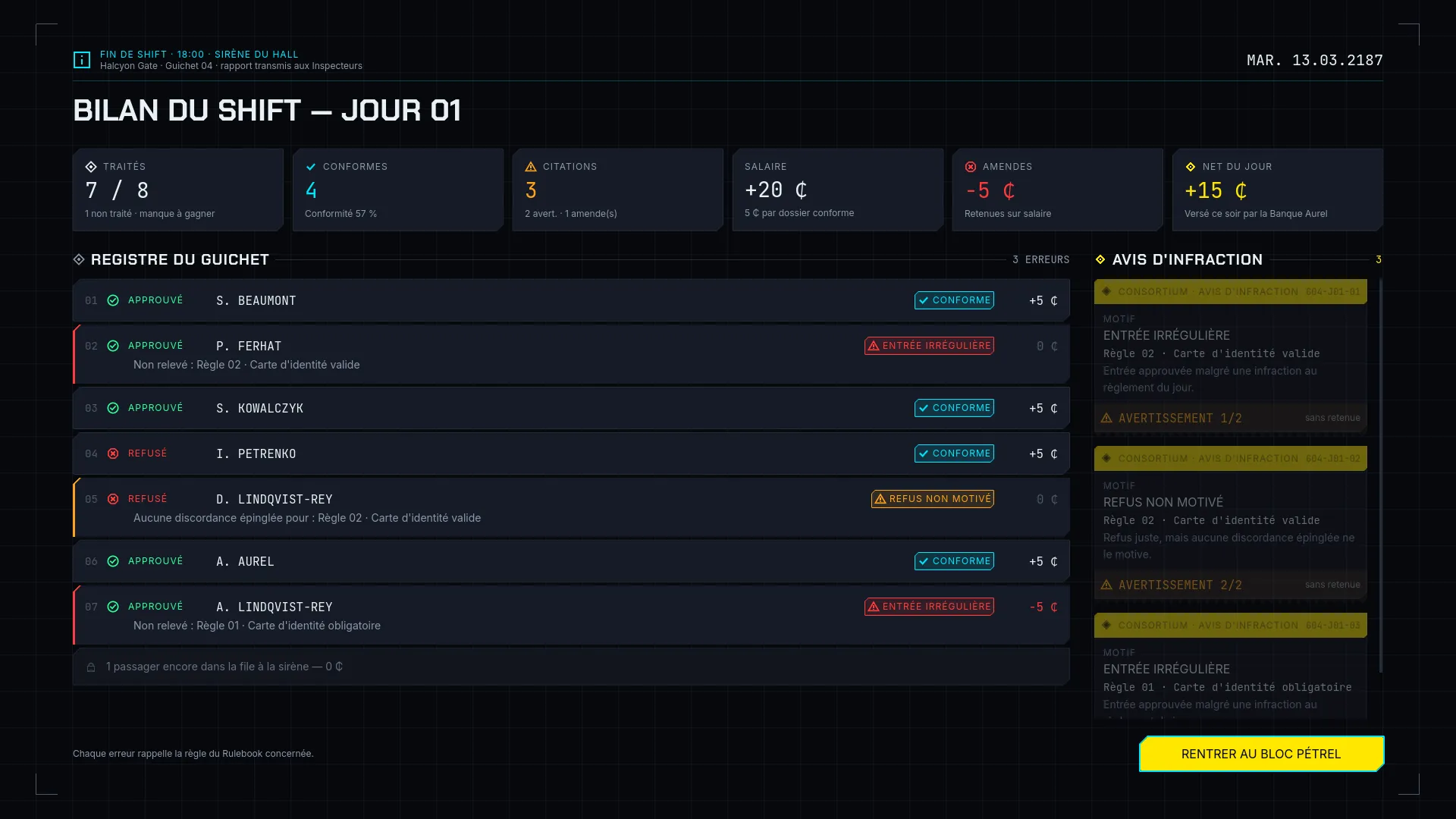Click the diamond icon beside REGISTRE DU GUICHET

tap(79, 259)
